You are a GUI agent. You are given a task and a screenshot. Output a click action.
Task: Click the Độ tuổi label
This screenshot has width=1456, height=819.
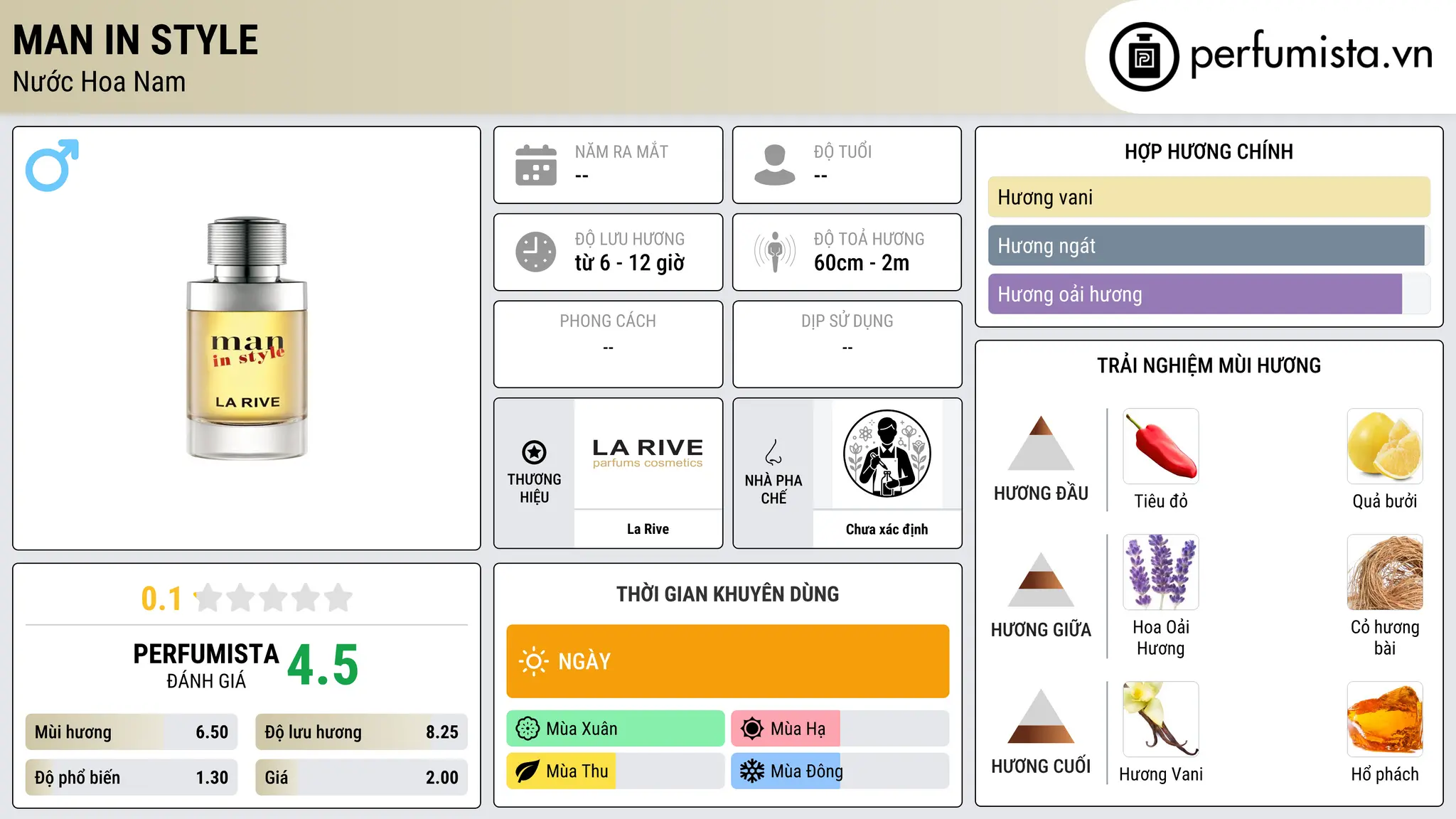(842, 151)
